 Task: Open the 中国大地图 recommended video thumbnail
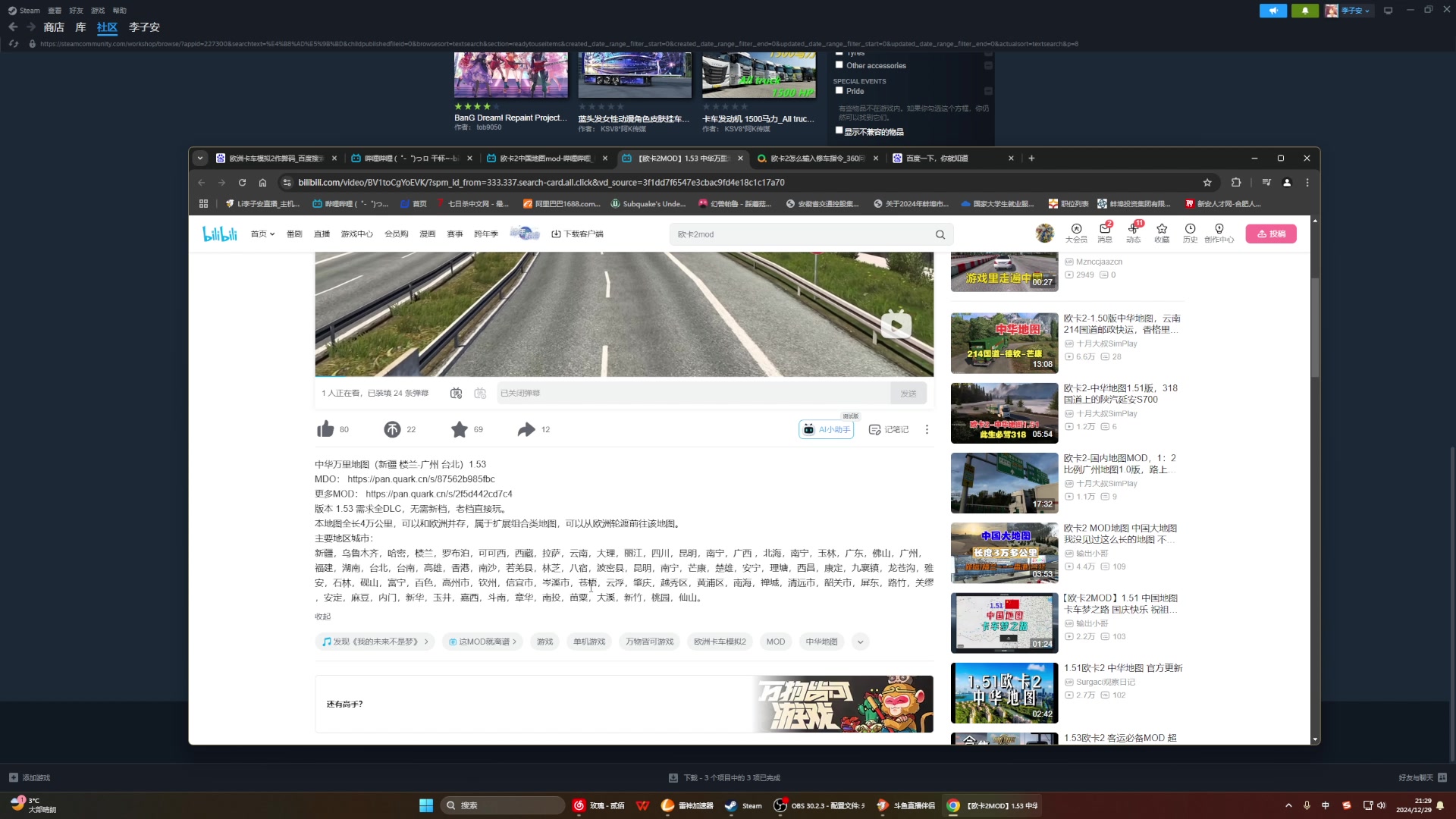pyautogui.click(x=1004, y=553)
